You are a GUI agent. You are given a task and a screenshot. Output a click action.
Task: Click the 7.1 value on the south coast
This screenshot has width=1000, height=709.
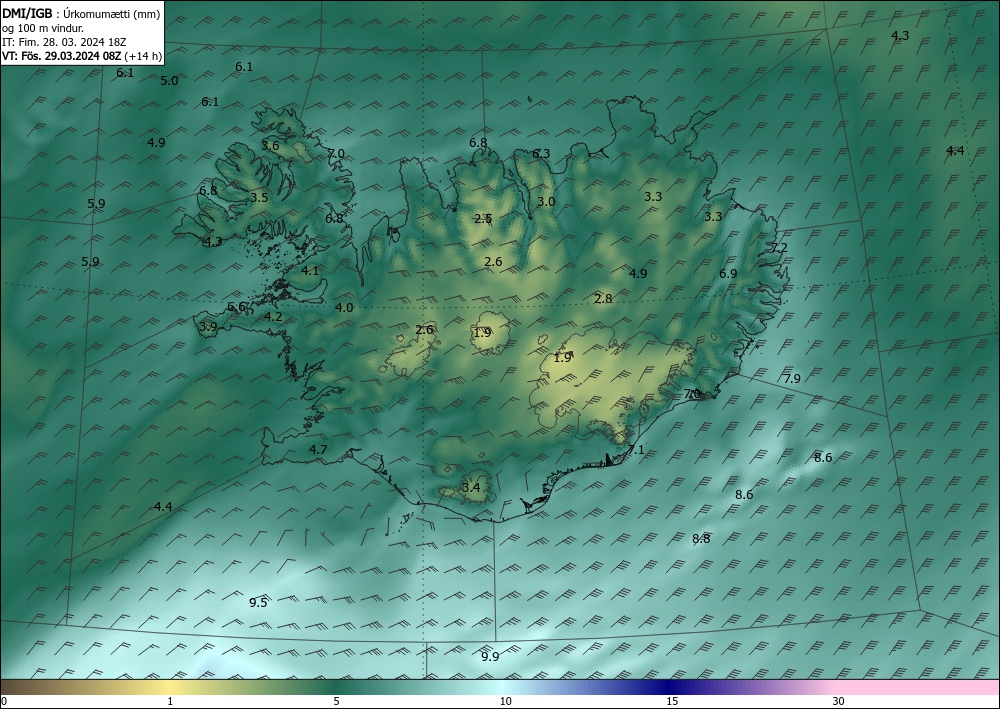coord(636,450)
